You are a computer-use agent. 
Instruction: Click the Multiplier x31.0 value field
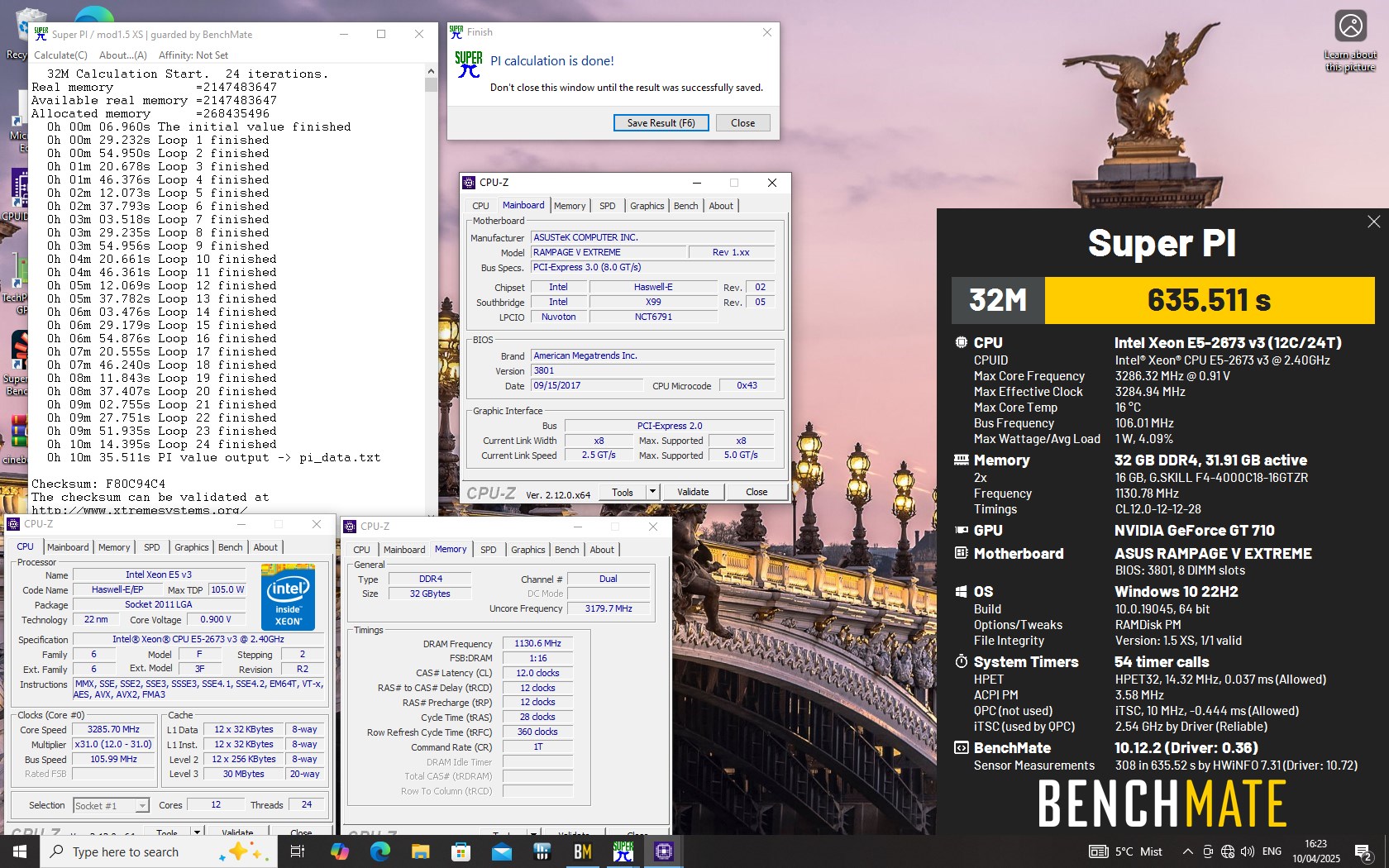[x=113, y=744]
